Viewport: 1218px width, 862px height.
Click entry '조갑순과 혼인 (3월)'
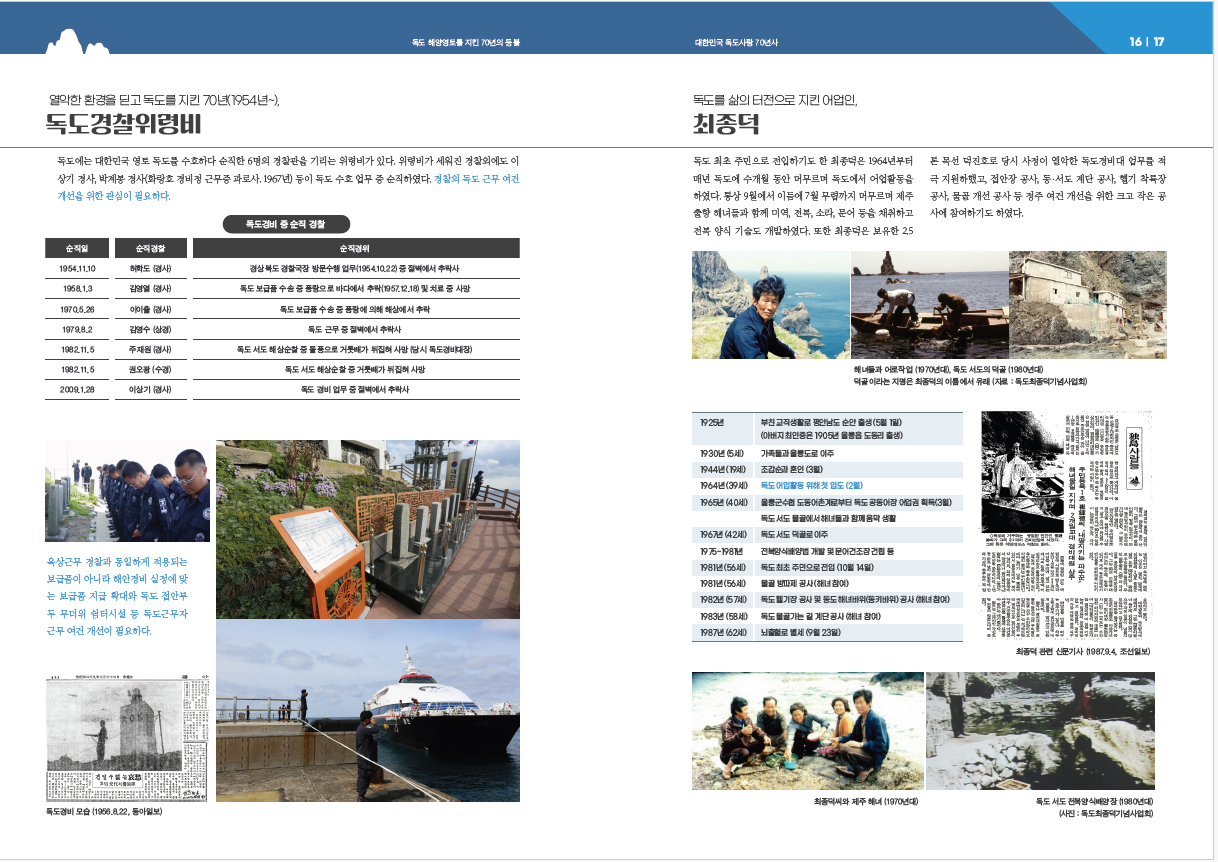(794, 468)
